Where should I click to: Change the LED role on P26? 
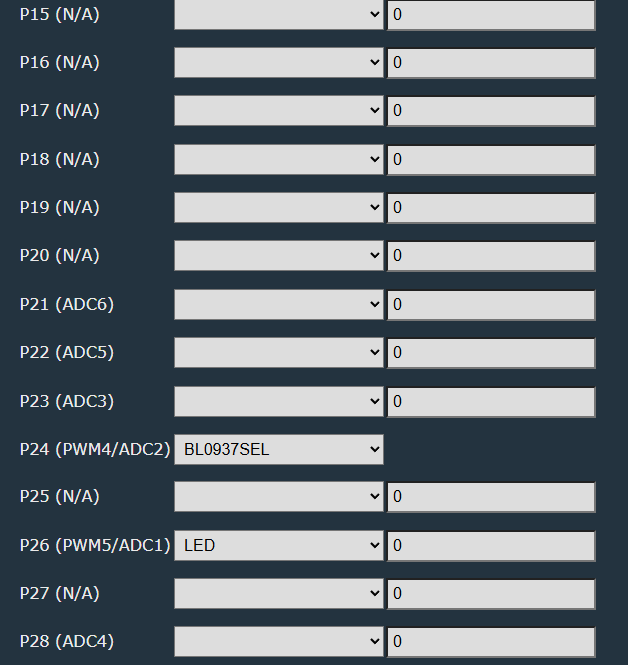pyautogui.click(x=278, y=546)
